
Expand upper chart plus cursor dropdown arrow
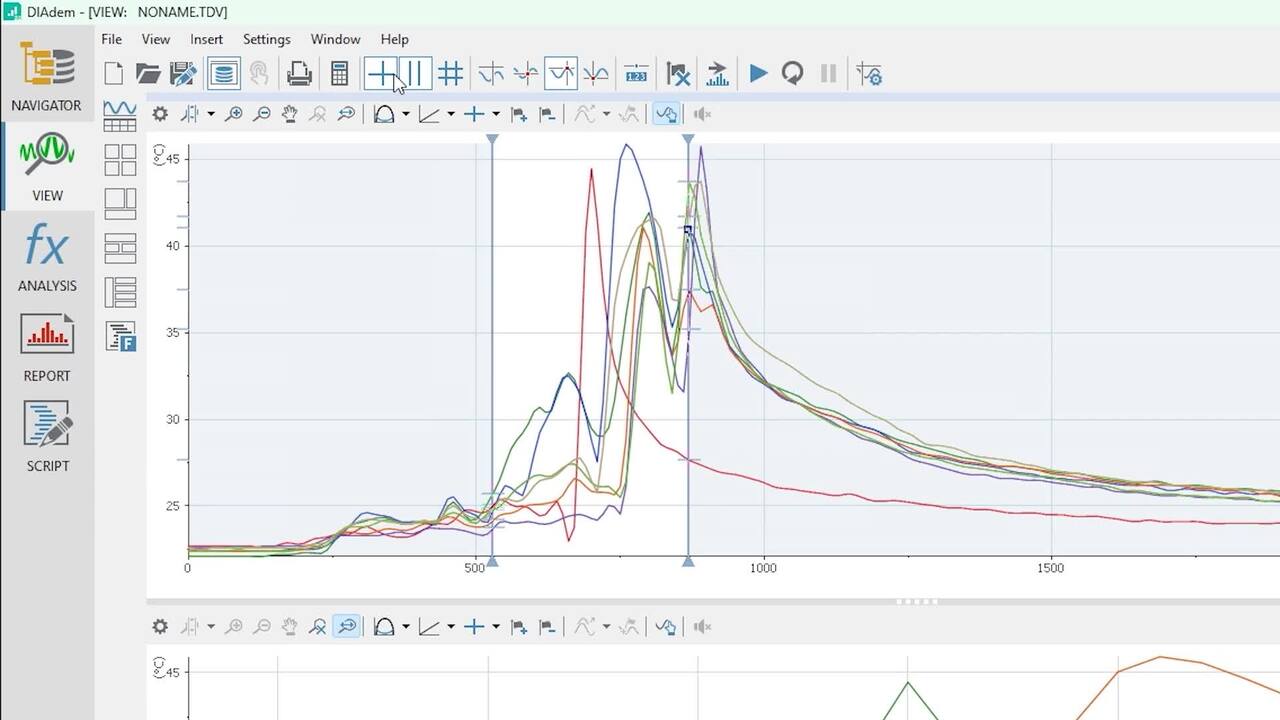click(495, 114)
